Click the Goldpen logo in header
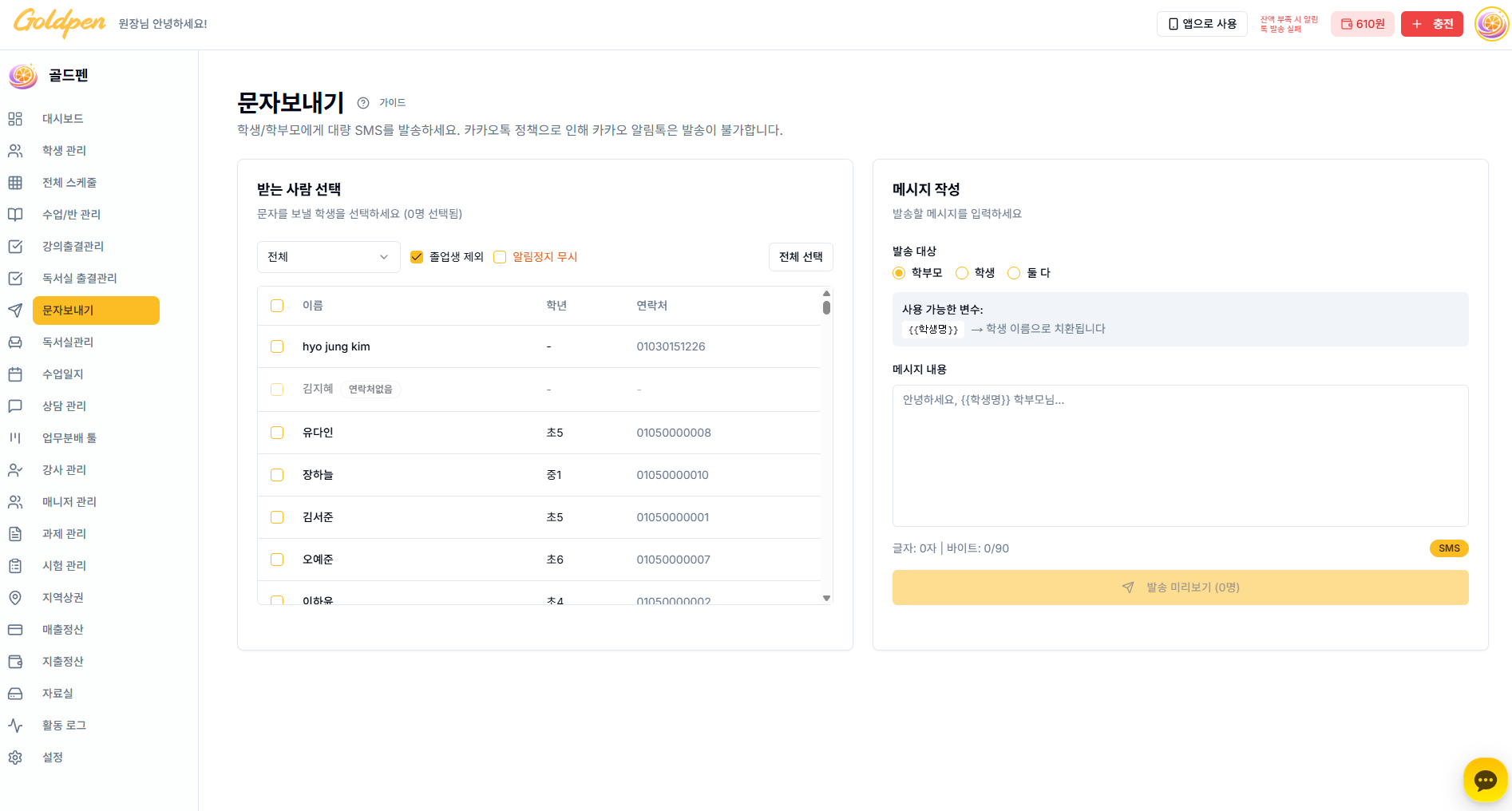Image resolution: width=1512 pixels, height=811 pixels. tap(60, 22)
